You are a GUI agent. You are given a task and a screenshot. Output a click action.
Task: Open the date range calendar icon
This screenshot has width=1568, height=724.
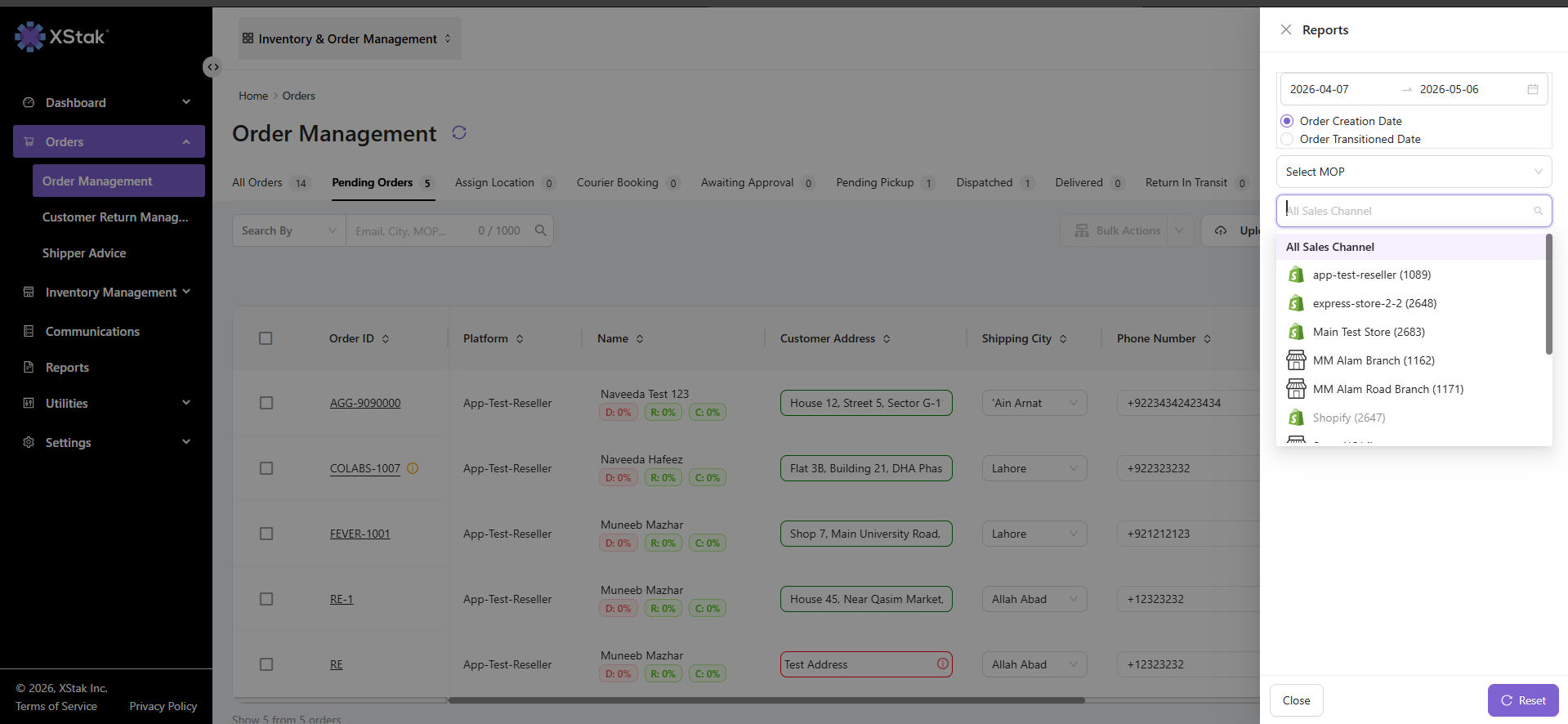[1533, 89]
